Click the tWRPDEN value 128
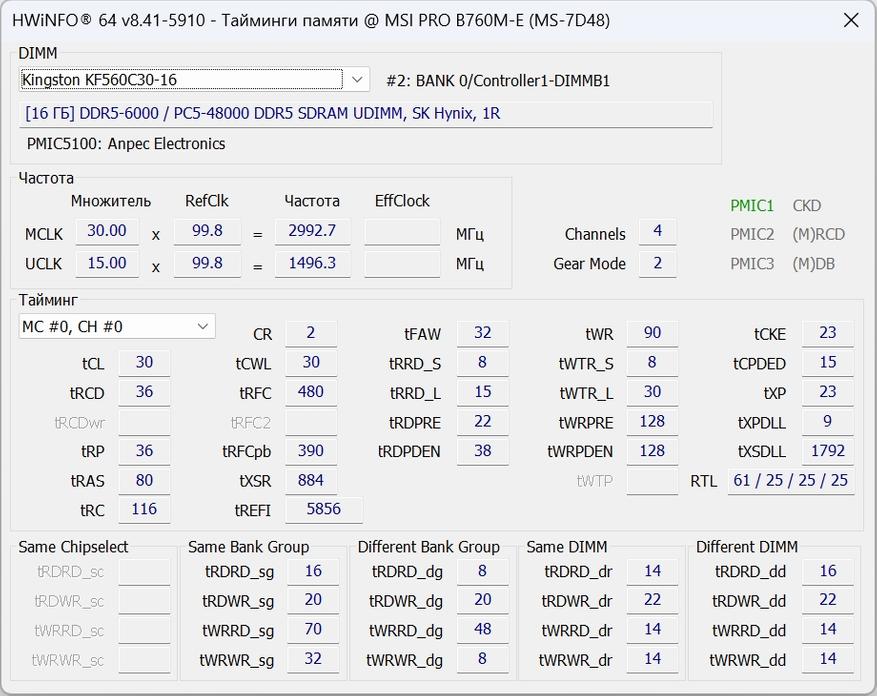This screenshot has height=696, width=877. [x=652, y=451]
